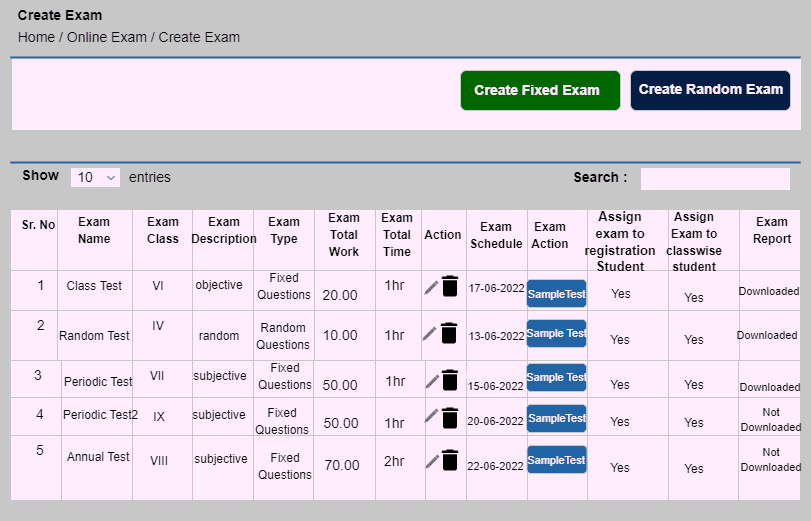The width and height of the screenshot is (811, 521).
Task: Click Downloaded report status for Class Test
Action: (x=769, y=291)
